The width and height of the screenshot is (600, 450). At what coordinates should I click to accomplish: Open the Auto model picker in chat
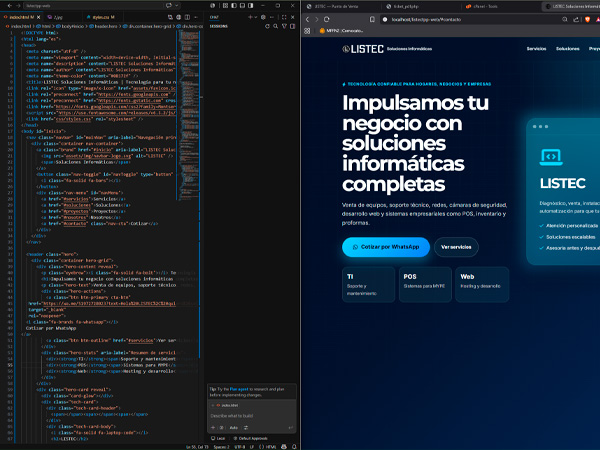234,428
